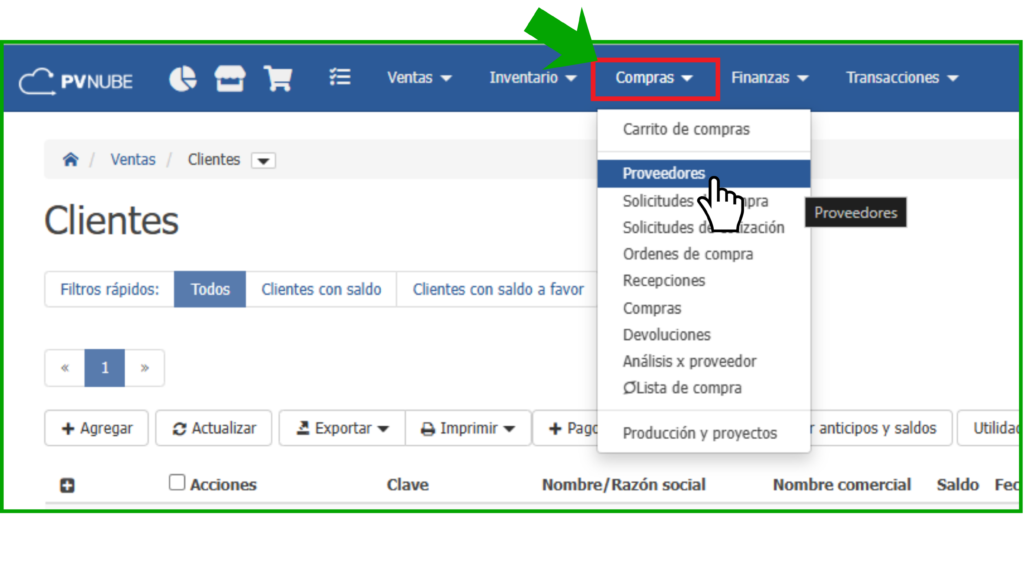1024x576 pixels.
Task: Follow the Ventas breadcrumb link
Action: 133,160
